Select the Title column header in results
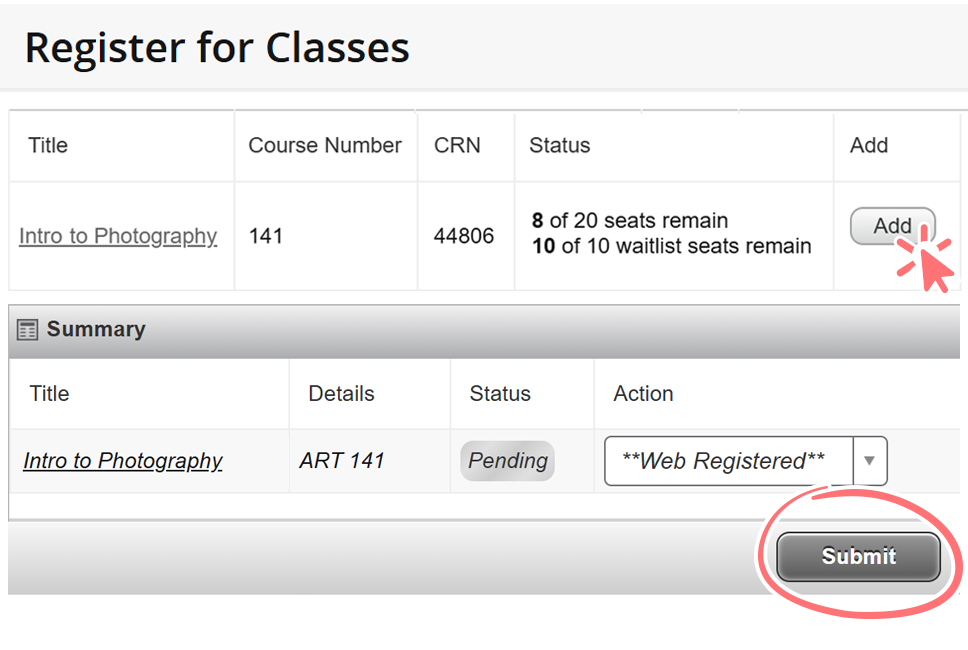Screen dimensions: 968x650 (47, 145)
